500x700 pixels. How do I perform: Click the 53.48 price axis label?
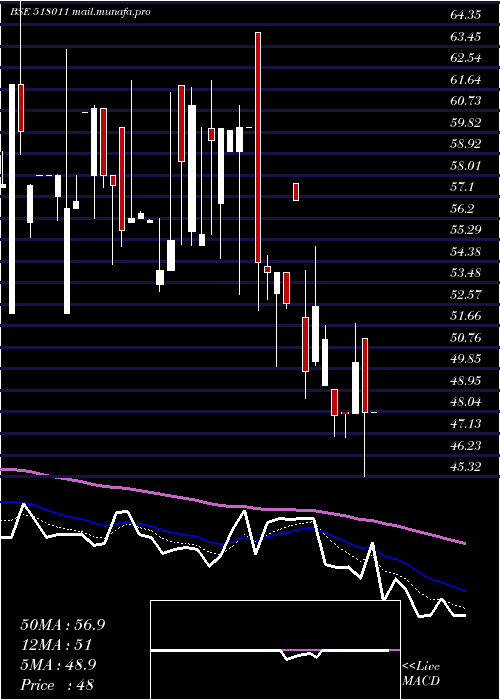click(466, 273)
